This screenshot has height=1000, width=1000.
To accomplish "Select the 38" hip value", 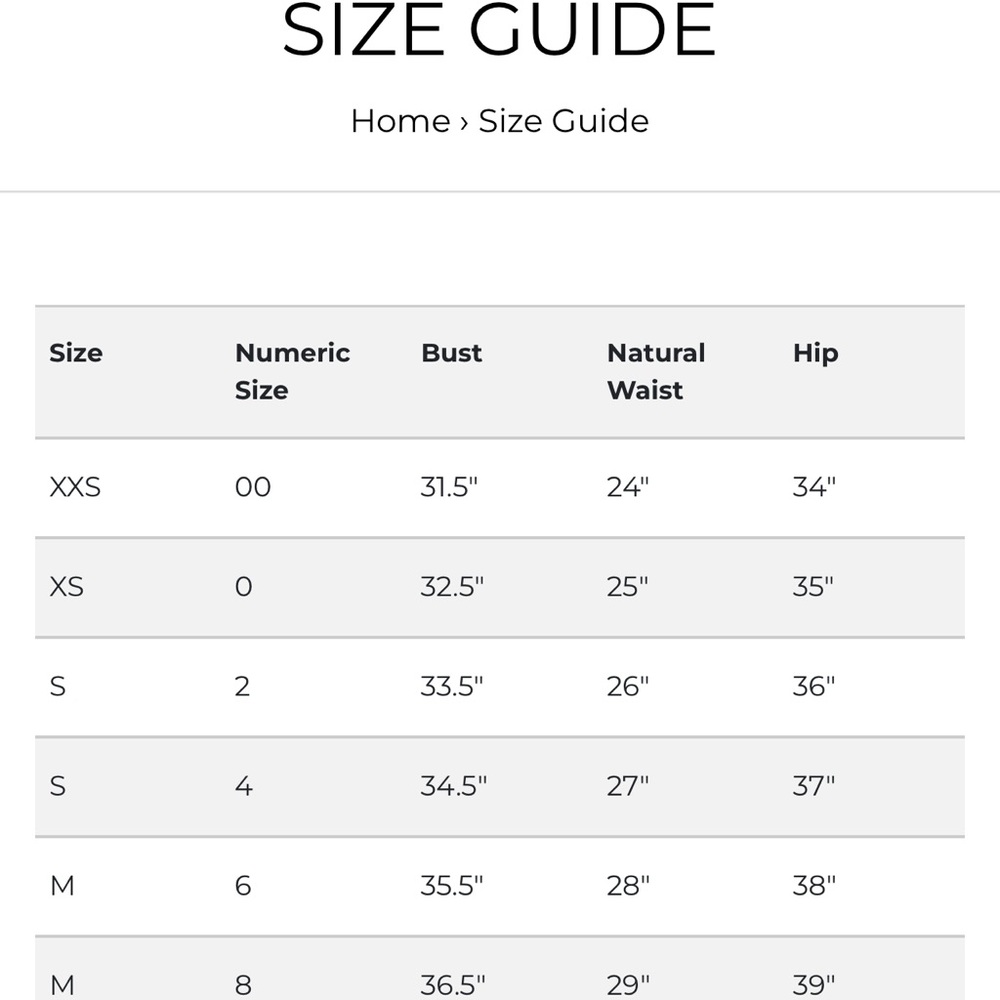I will click(x=814, y=886).
